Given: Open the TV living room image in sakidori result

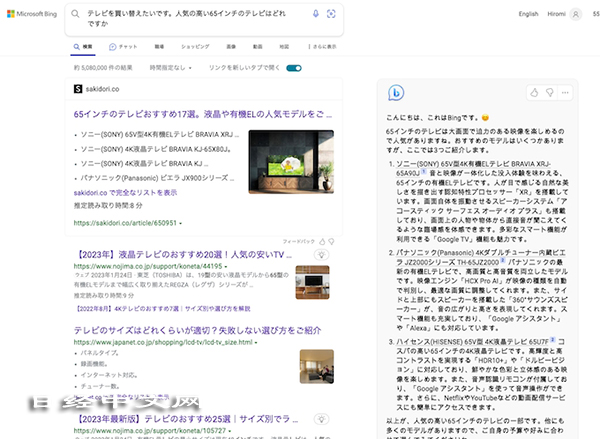Looking at the screenshot, I should coord(291,162).
